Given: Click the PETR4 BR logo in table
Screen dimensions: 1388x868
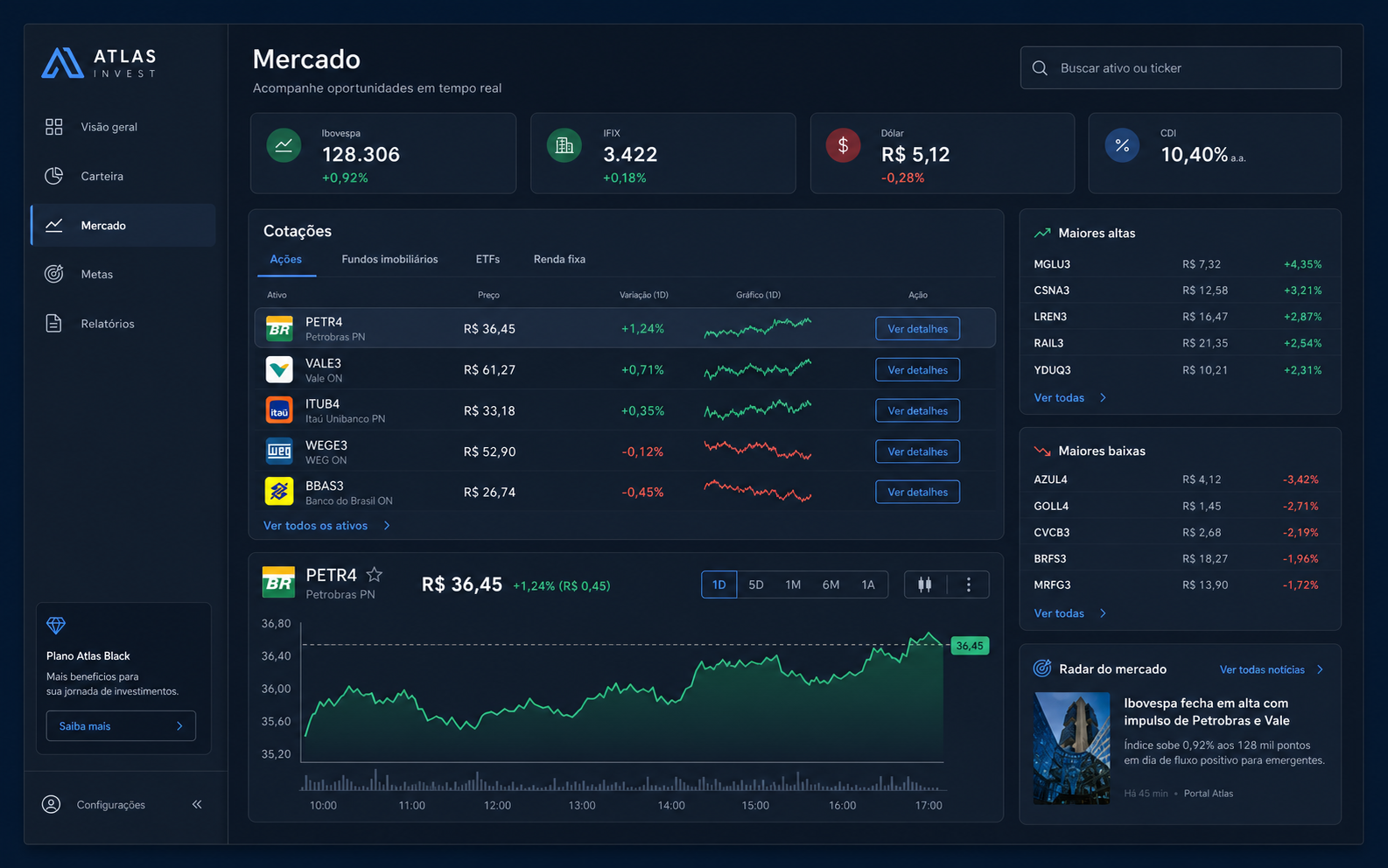Looking at the screenshot, I should (x=279, y=329).
